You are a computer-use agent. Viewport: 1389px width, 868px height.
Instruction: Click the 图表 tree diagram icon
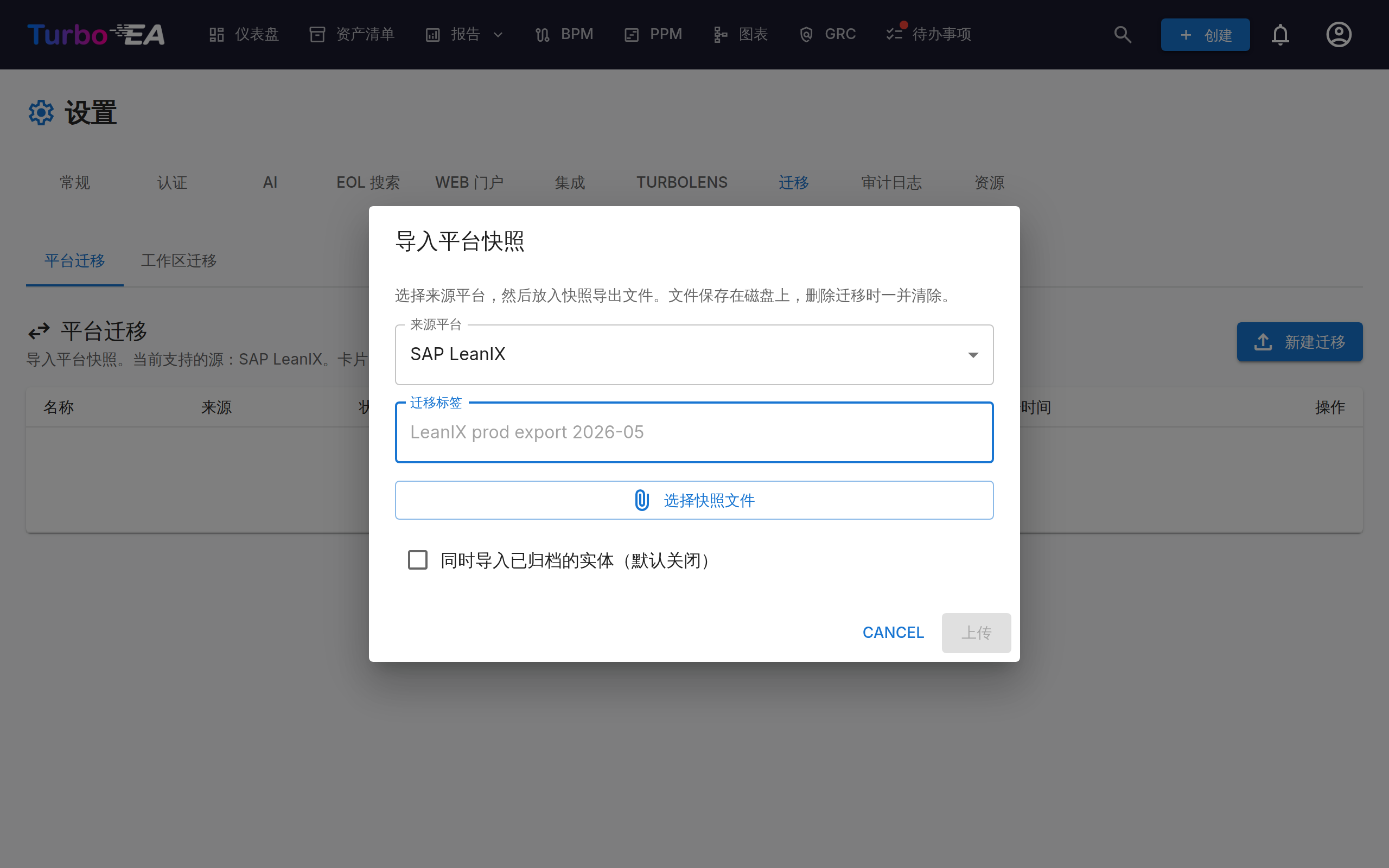point(721,35)
